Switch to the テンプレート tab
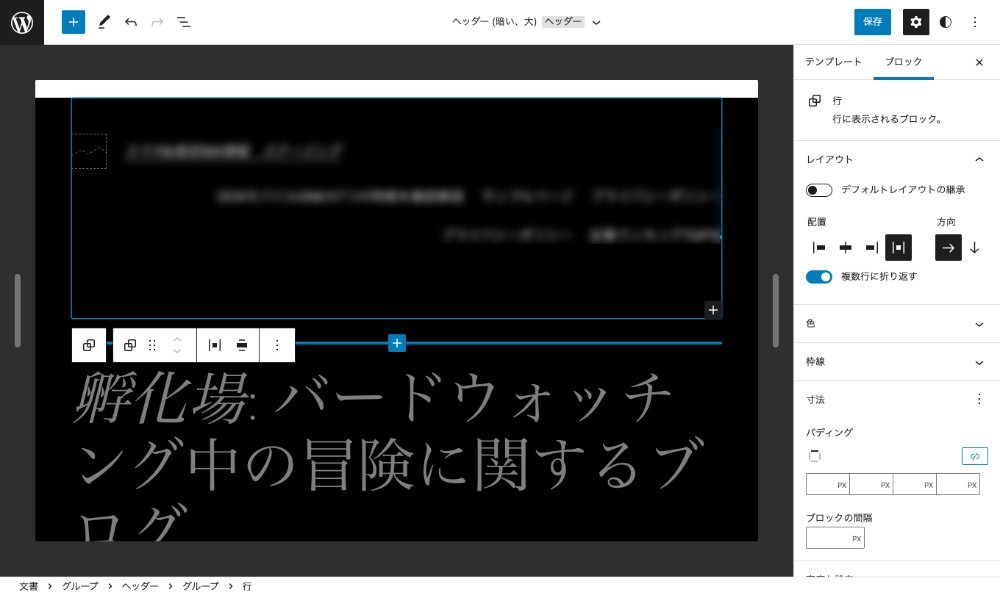 click(833, 62)
